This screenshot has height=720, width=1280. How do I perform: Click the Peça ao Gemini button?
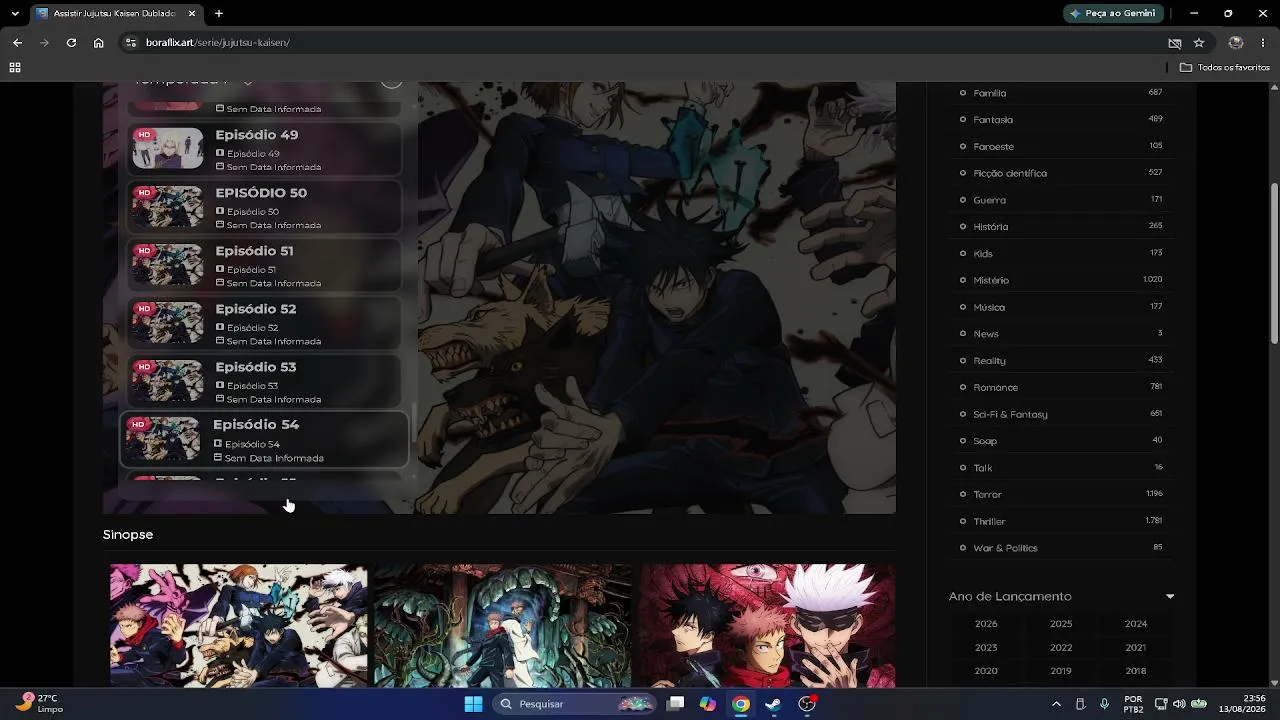coord(1113,13)
